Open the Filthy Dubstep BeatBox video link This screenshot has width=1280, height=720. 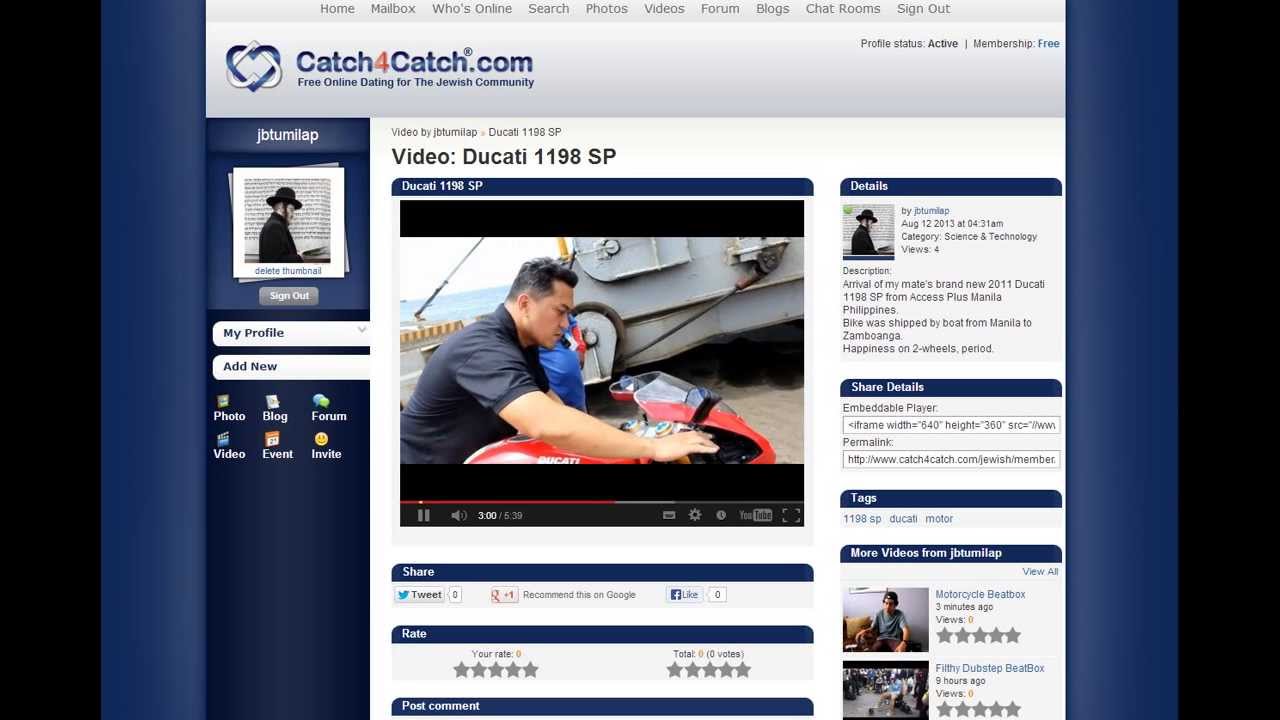coord(990,669)
